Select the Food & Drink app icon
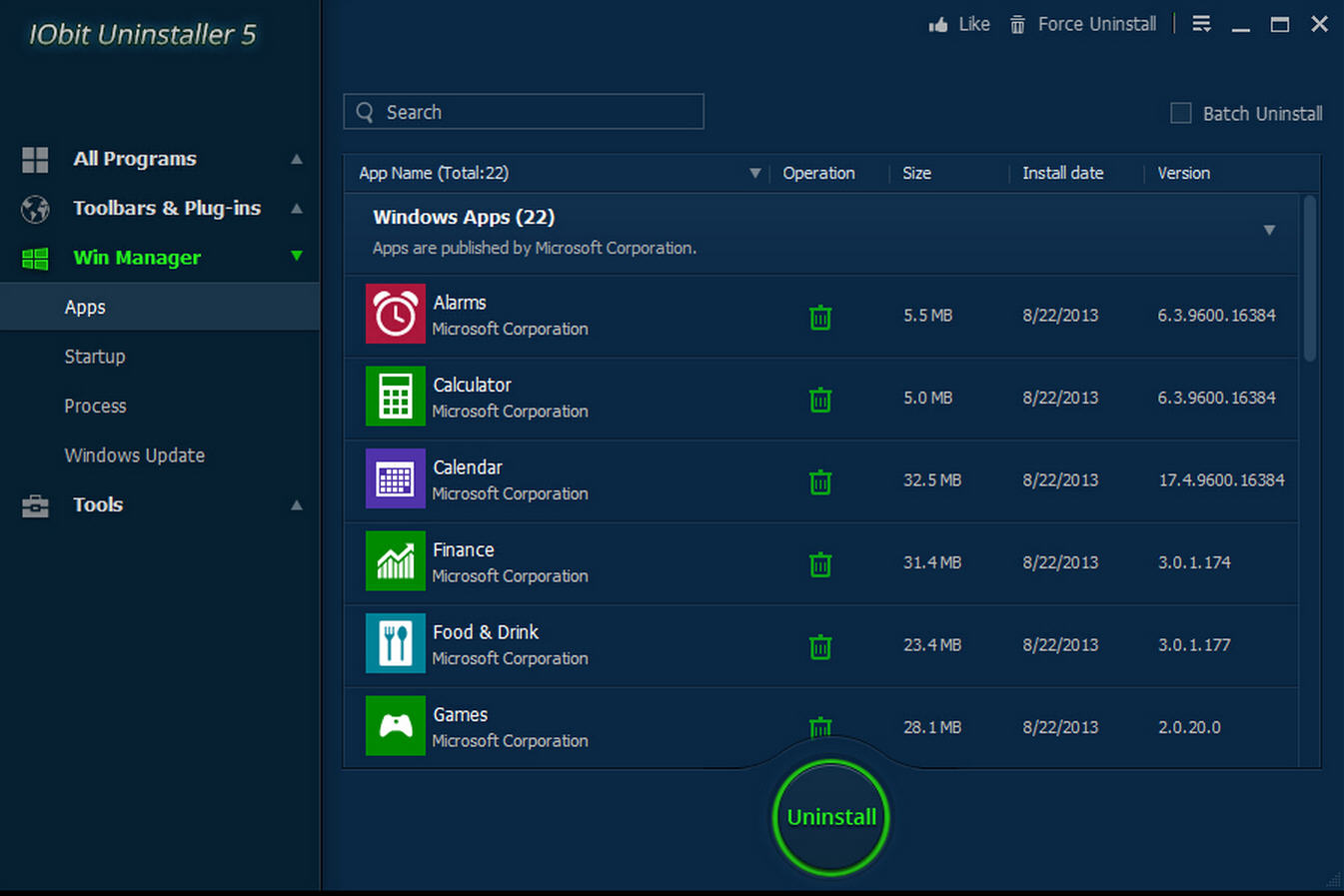 point(396,643)
